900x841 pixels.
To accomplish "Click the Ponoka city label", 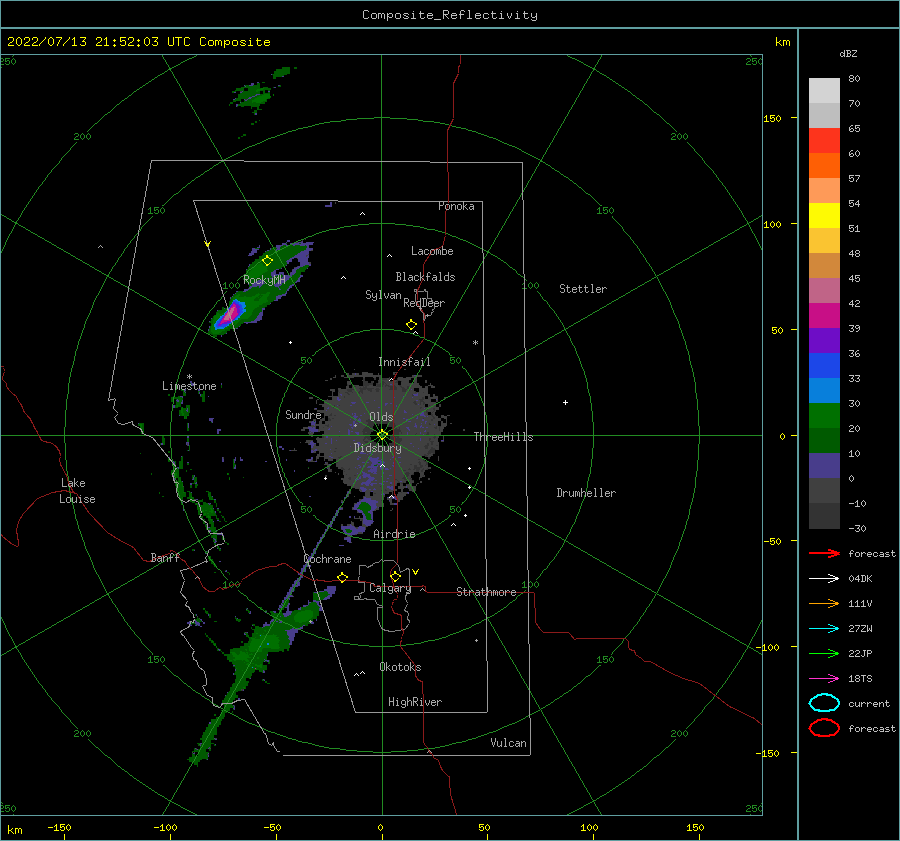I will coord(456,206).
